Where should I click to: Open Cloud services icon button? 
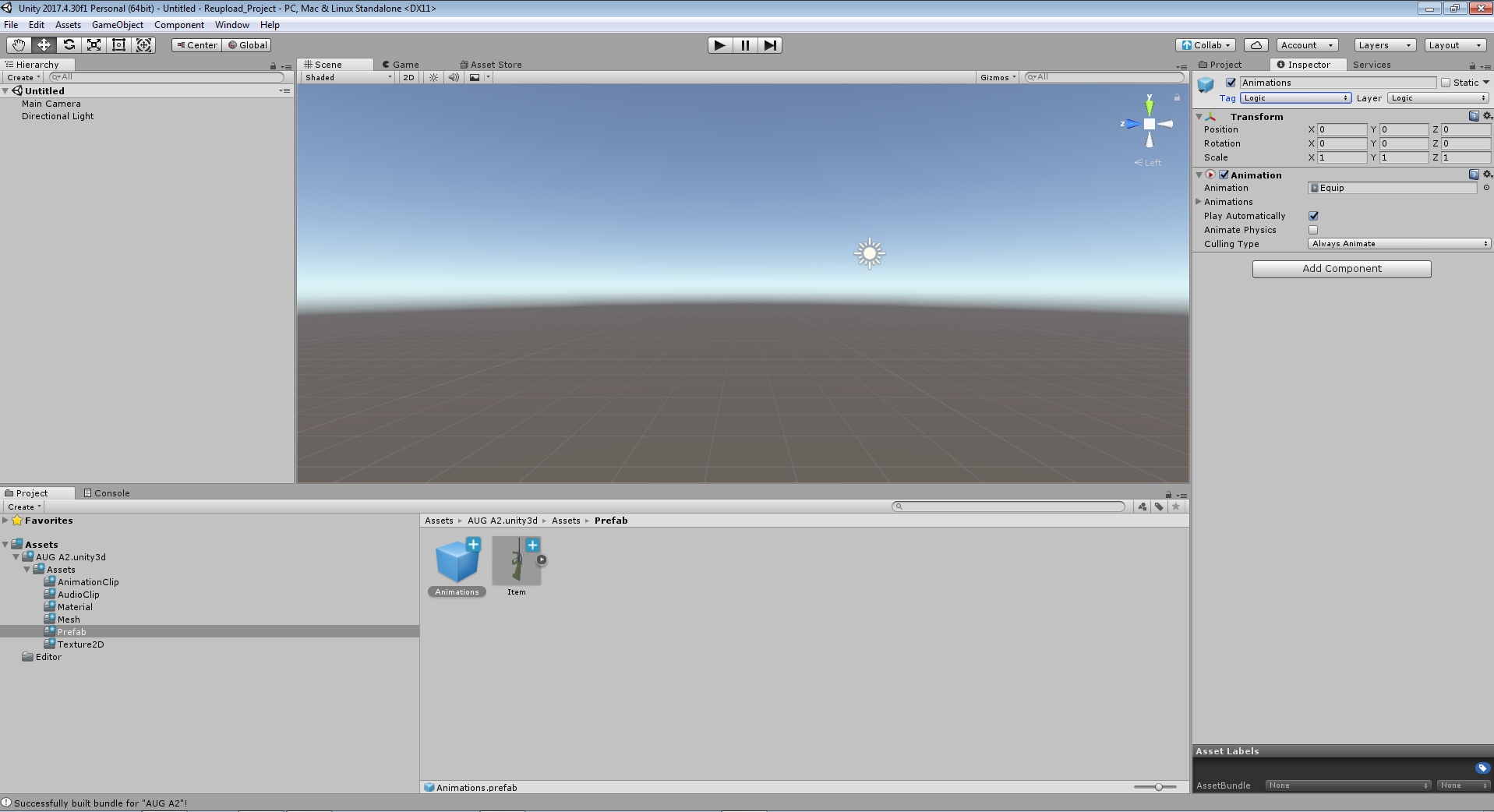[x=1256, y=45]
